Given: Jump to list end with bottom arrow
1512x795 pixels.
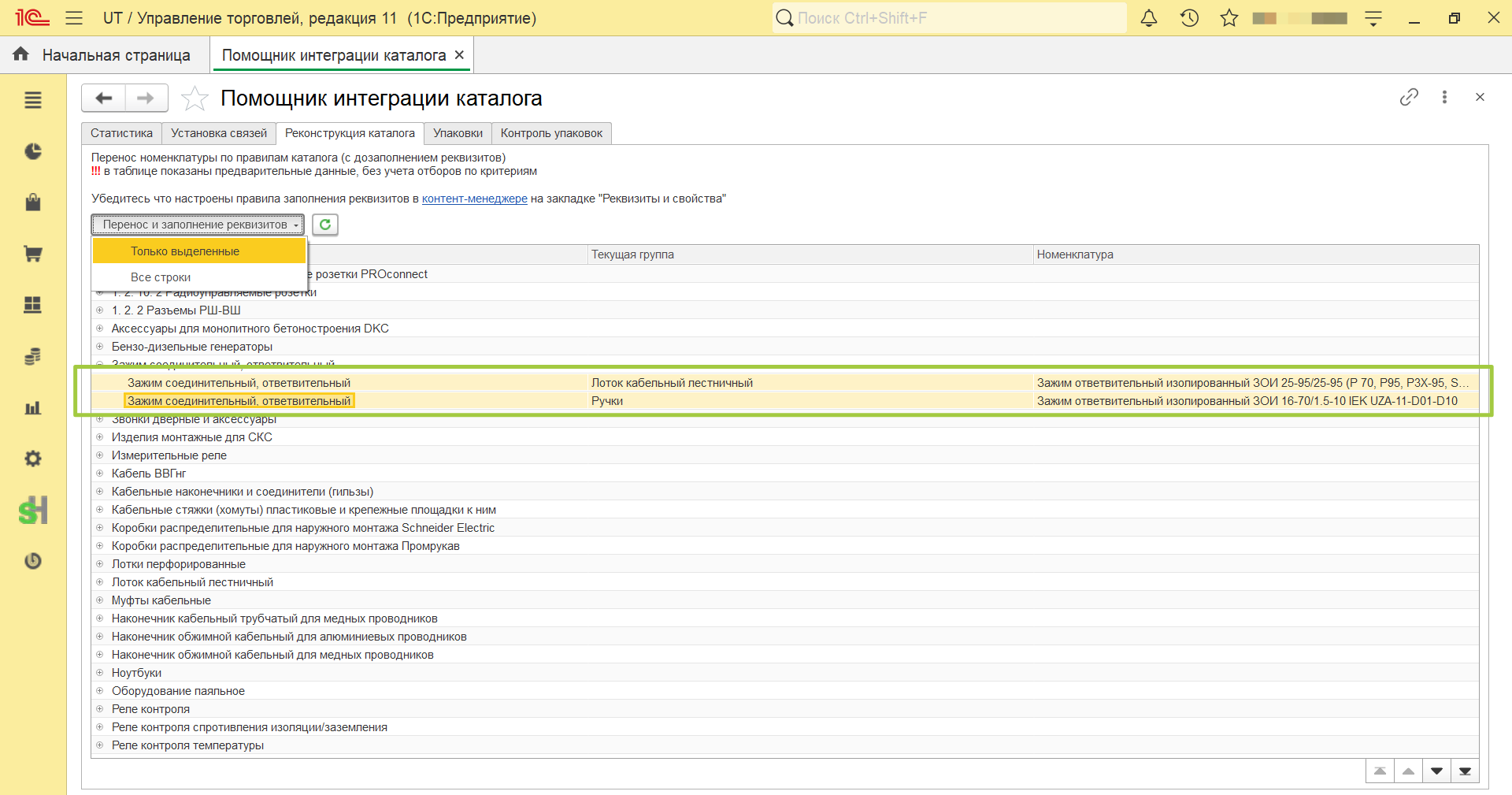Looking at the screenshot, I should click(1465, 771).
